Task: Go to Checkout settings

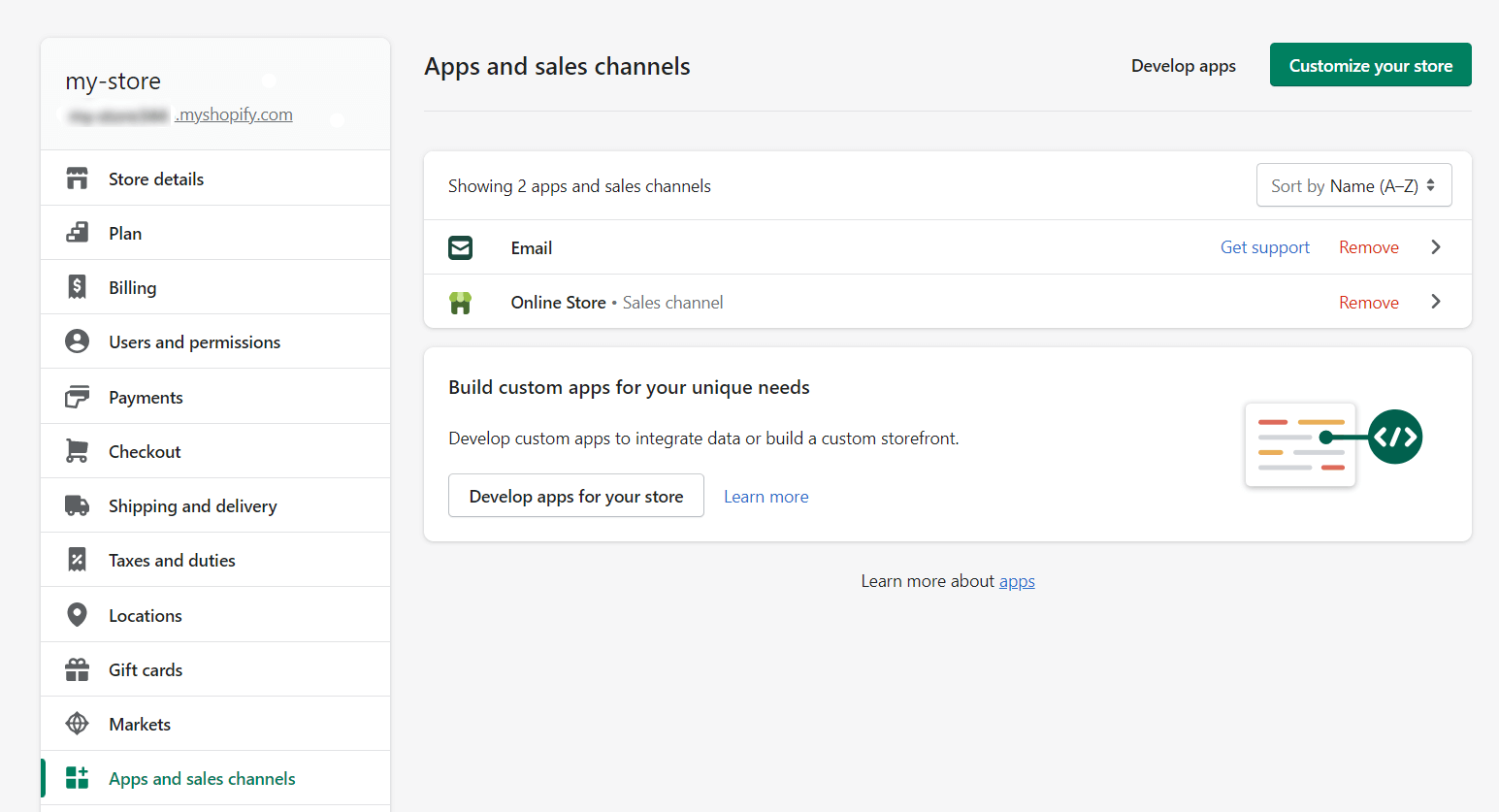Action: 215,451
